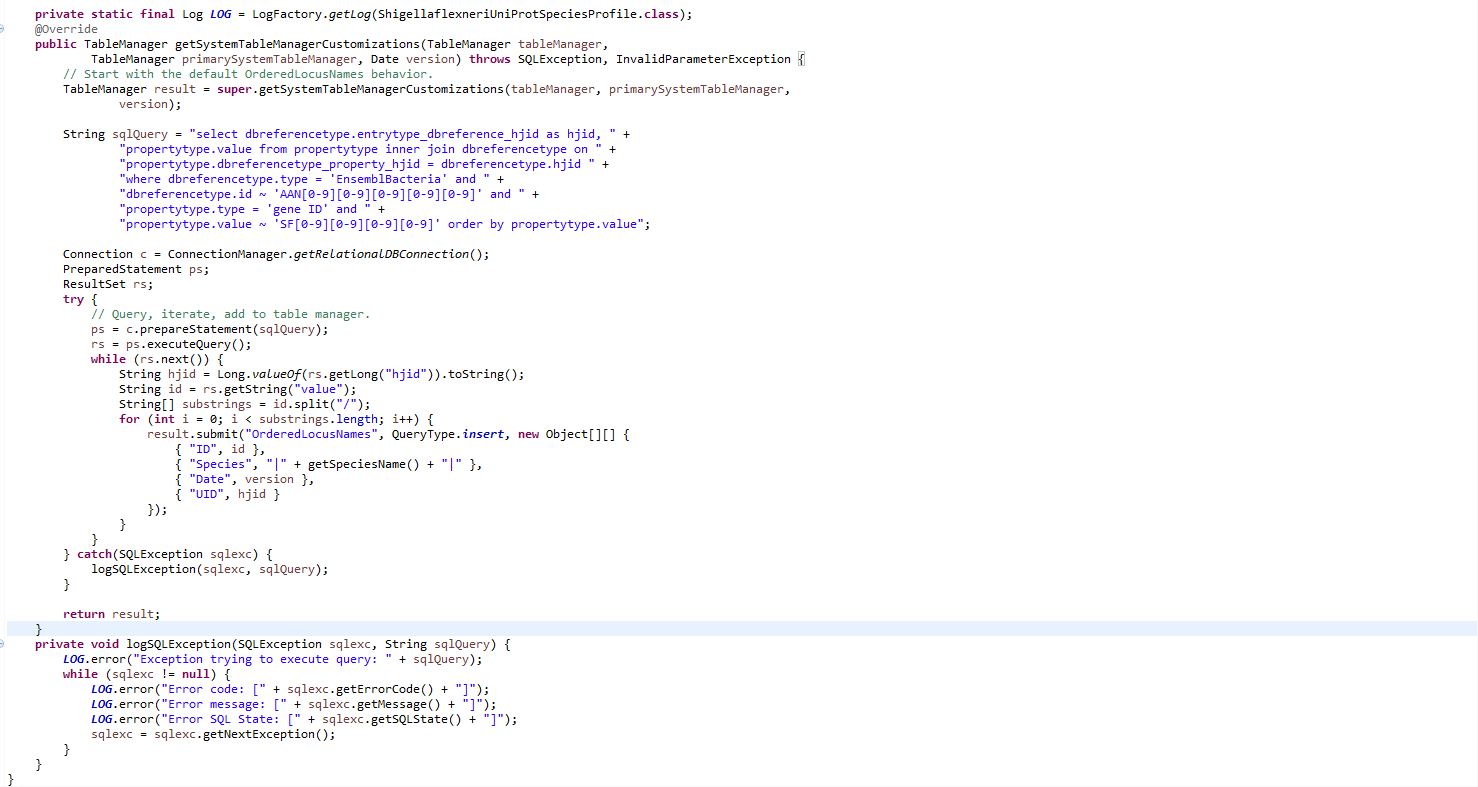Click ShigellaflexneriUniProtSpeciesProfile.class in the first line

[526, 14]
